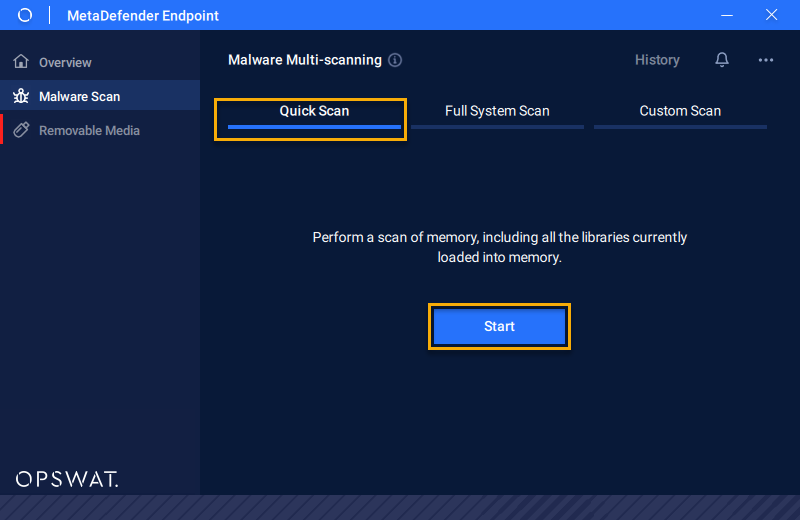Viewport: 800px width, 520px height.
Task: Start the quick scan
Action: 499,327
